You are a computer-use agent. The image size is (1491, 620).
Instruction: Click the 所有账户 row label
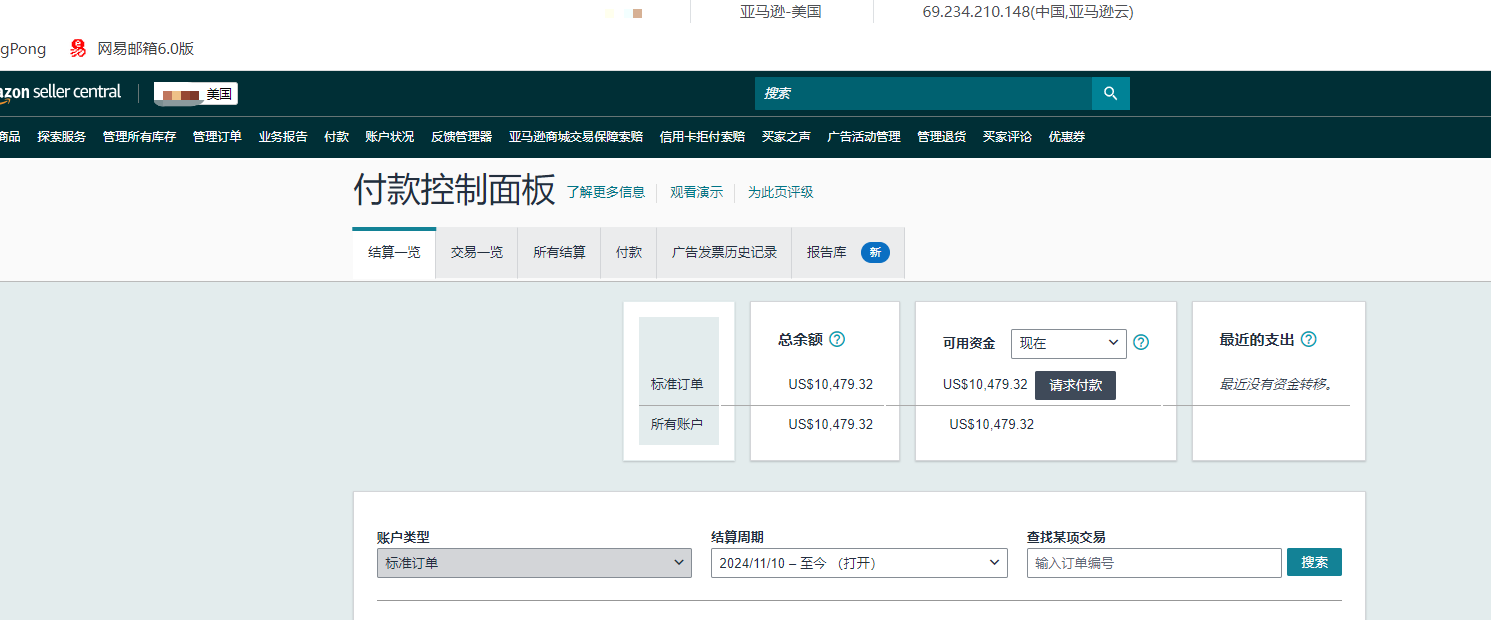(677, 424)
